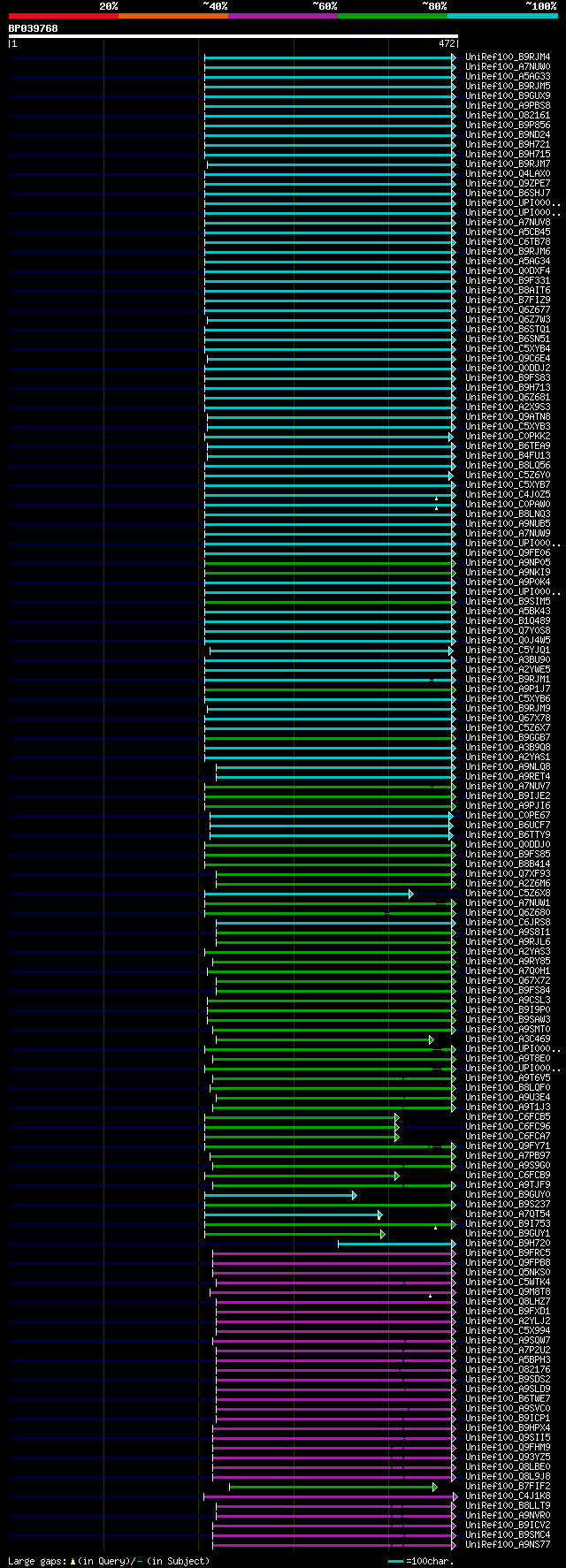Select the label UniRef100_B6SHJ7
Image resolution: width=566 pixels, height=1568 pixels.
tap(508, 193)
